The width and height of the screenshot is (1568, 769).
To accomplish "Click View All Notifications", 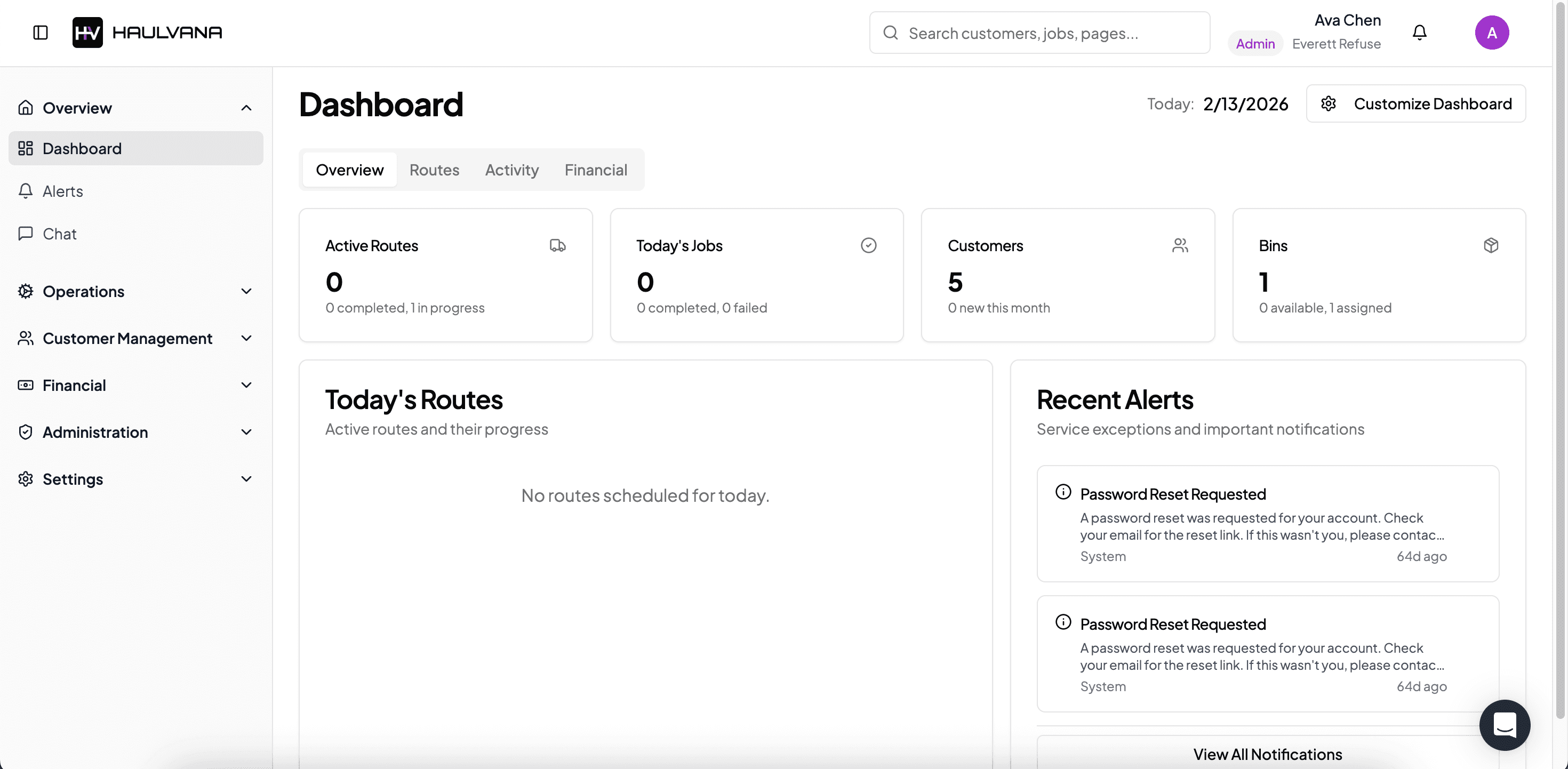I will [x=1268, y=754].
